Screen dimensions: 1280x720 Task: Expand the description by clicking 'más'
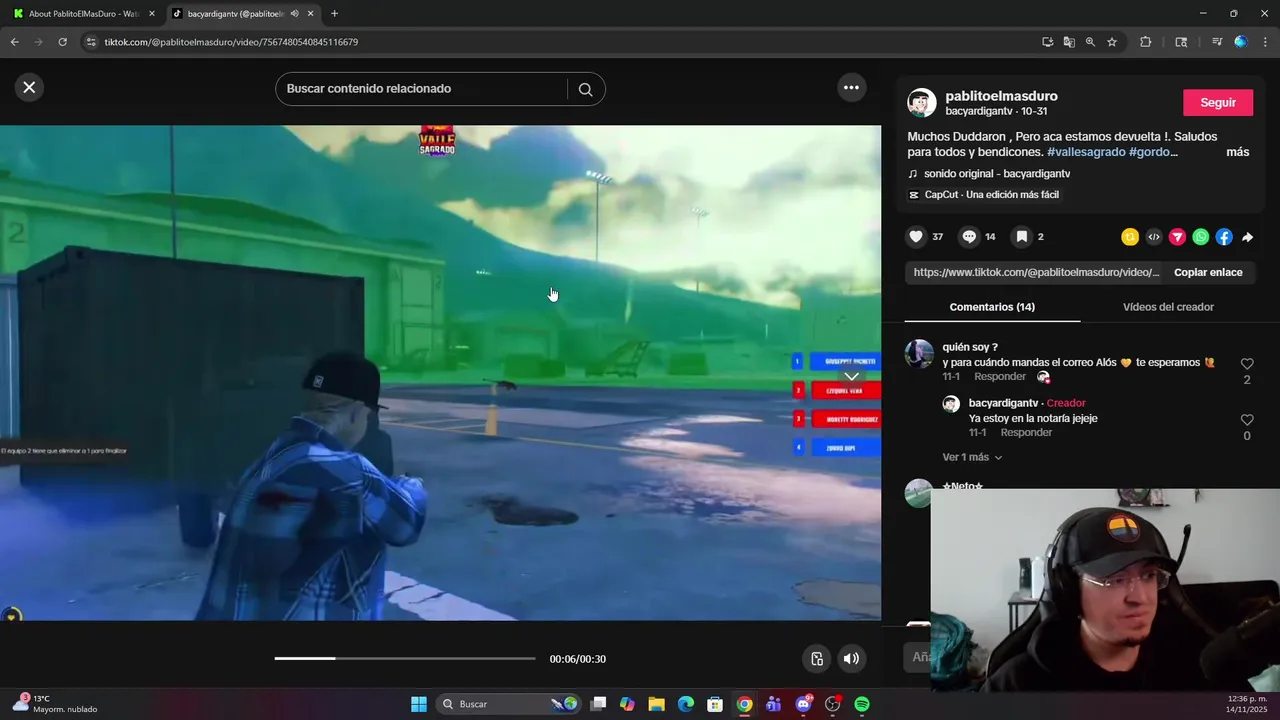click(x=1238, y=152)
